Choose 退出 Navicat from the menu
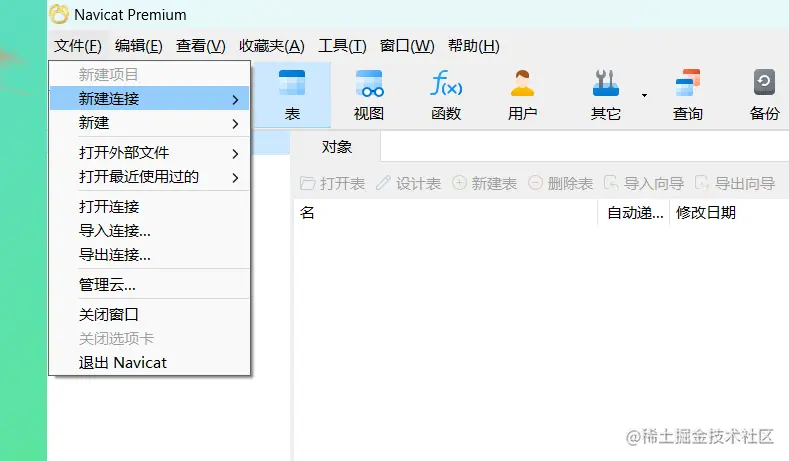Image resolution: width=789 pixels, height=461 pixels. pos(150,363)
